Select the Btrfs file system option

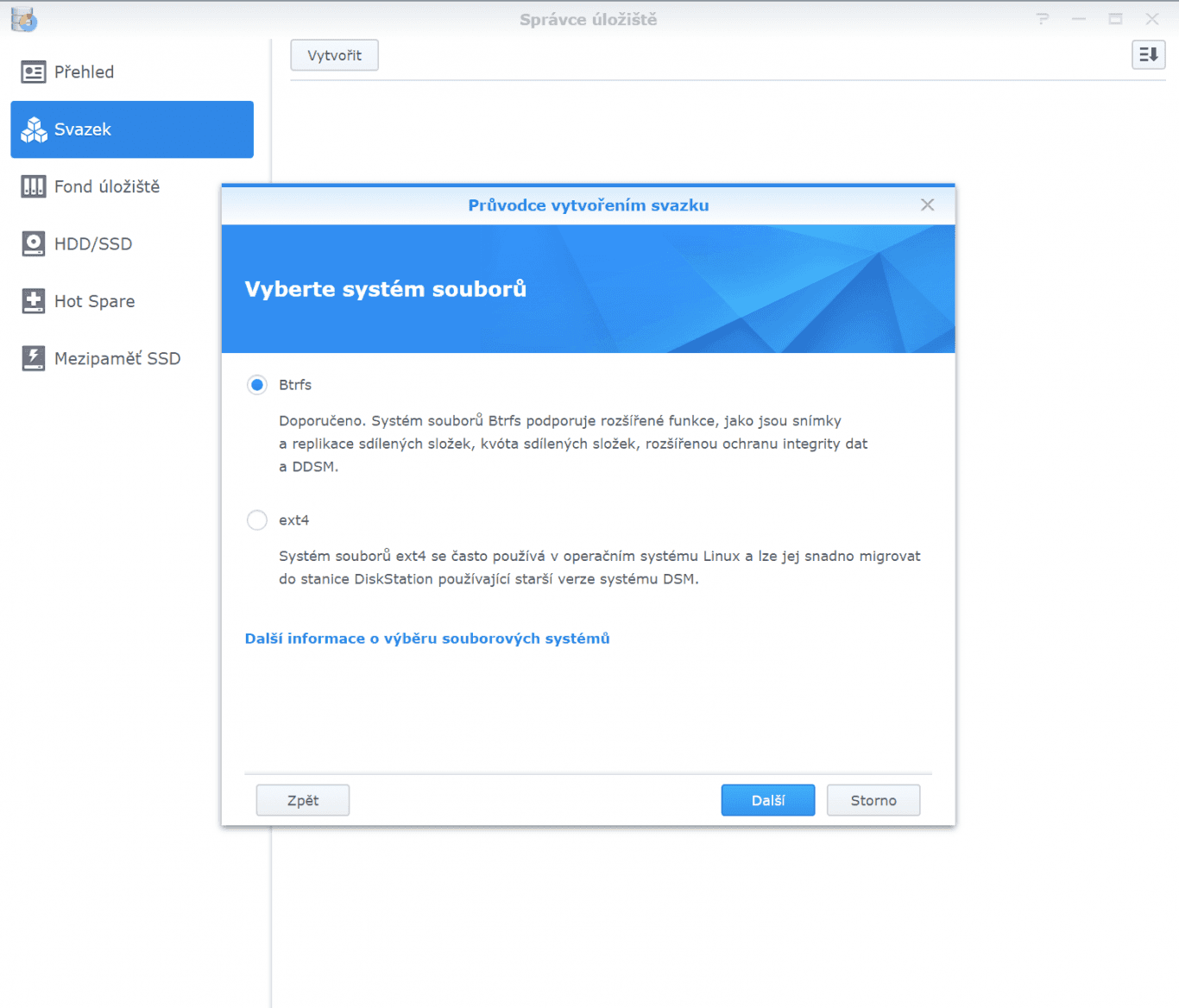point(257,385)
